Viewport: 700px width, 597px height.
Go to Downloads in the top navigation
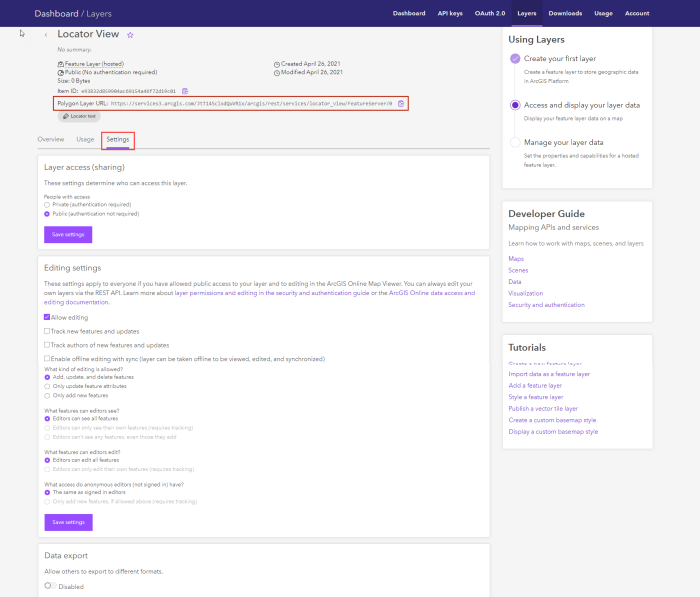[x=565, y=14]
